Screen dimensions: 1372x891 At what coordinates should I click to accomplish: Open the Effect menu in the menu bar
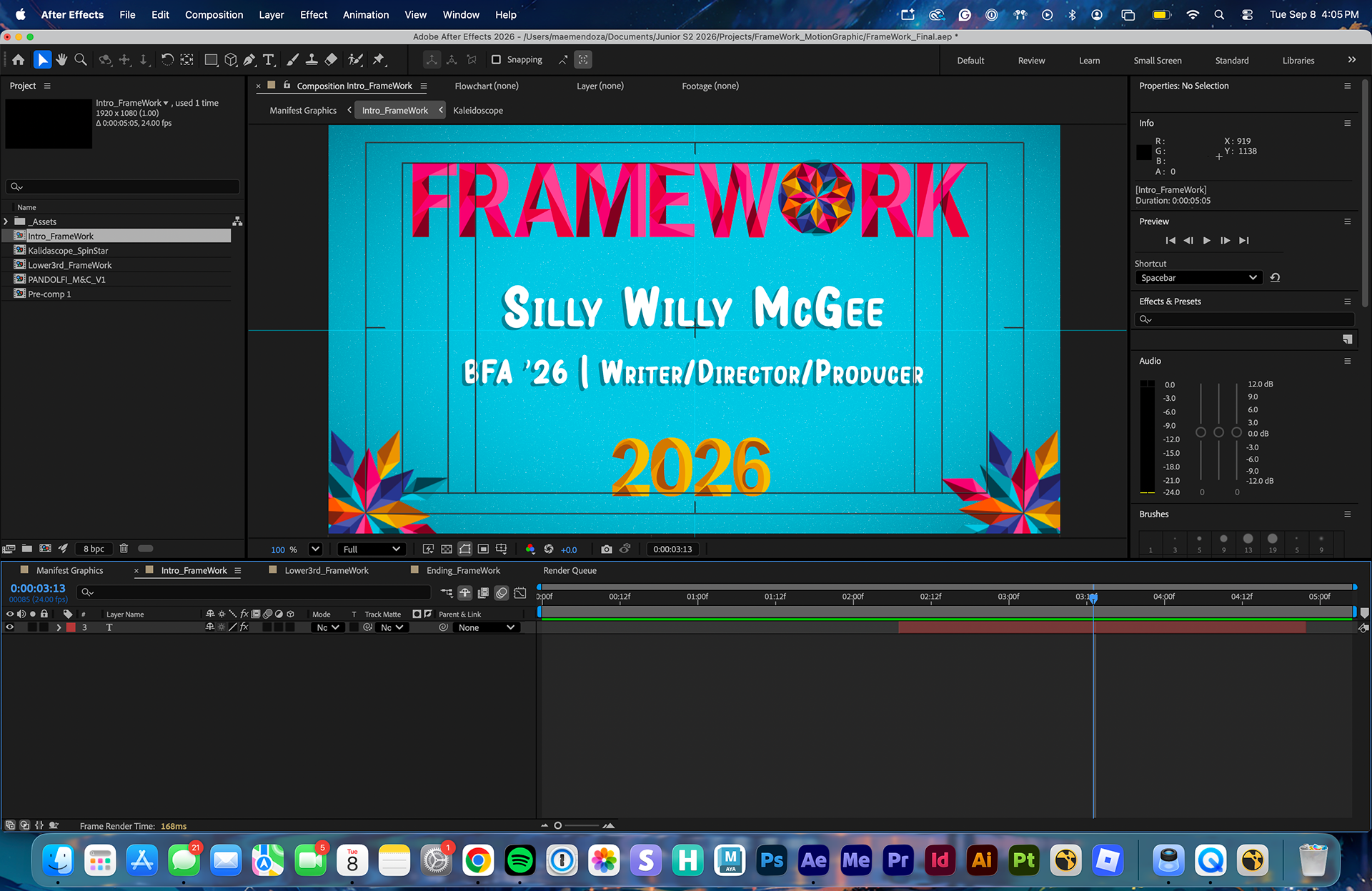coord(314,14)
